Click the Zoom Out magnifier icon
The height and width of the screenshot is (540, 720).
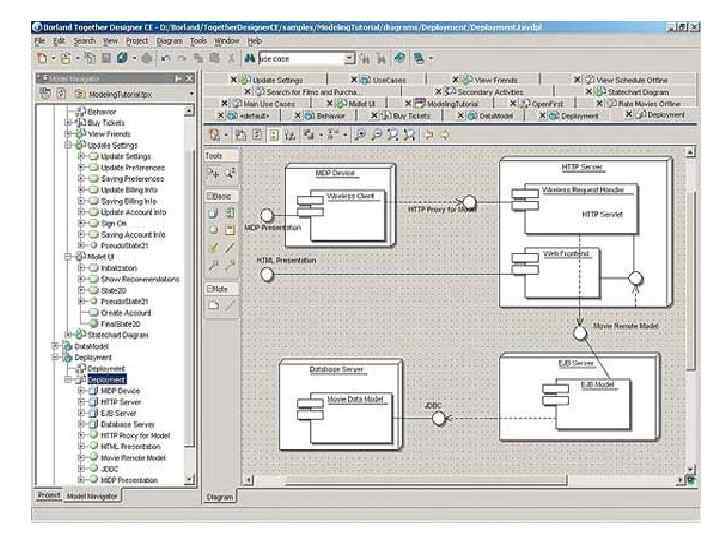point(377,135)
